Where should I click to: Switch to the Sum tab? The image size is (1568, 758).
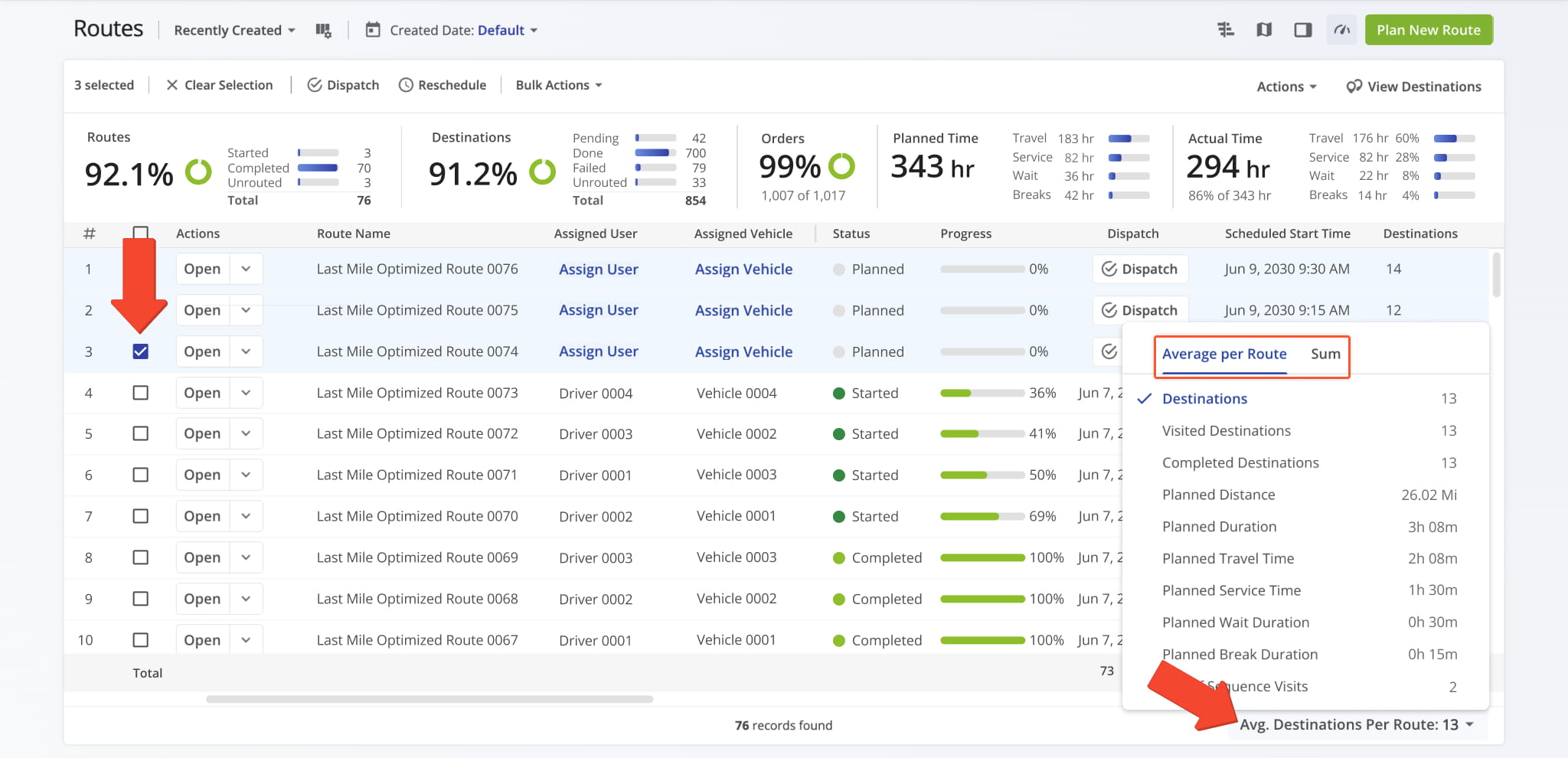(x=1325, y=354)
